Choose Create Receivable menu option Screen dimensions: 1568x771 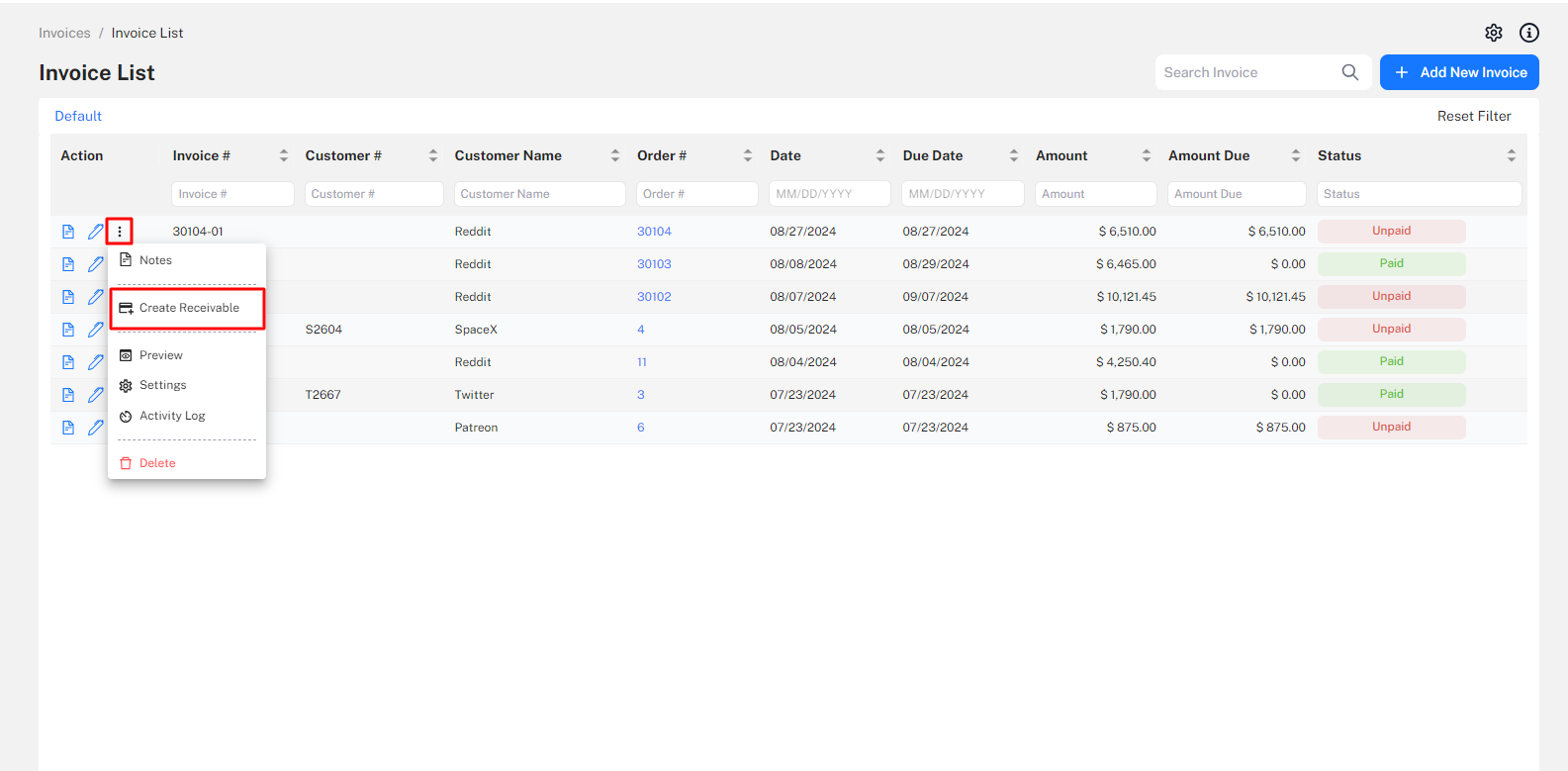click(x=187, y=308)
